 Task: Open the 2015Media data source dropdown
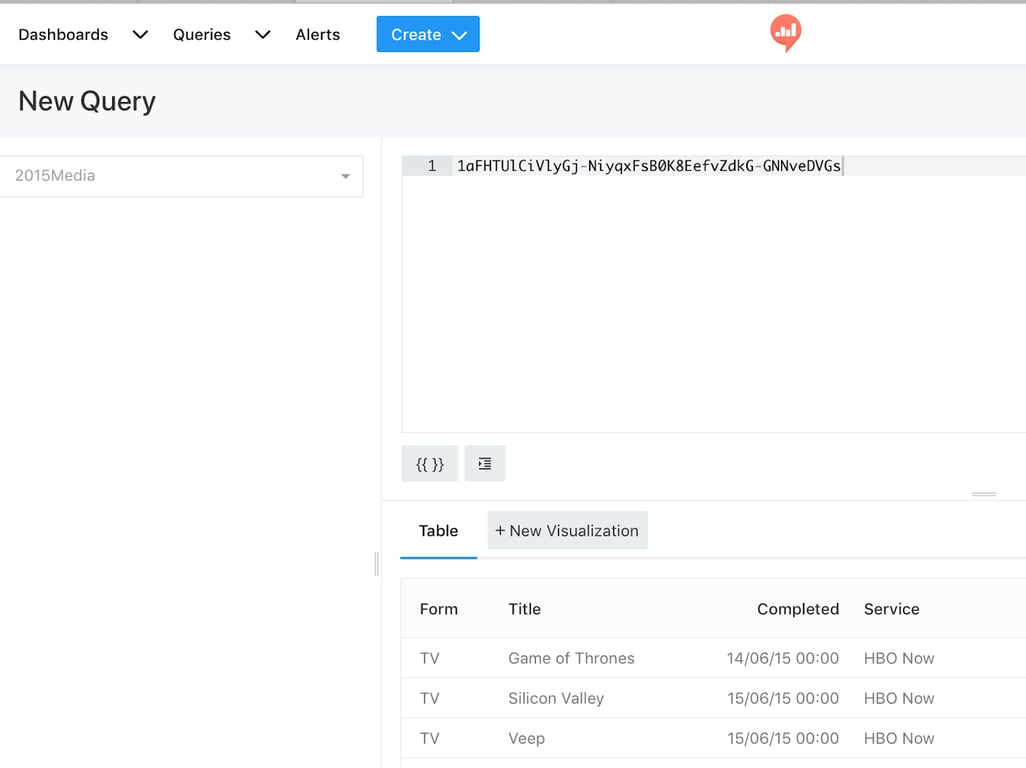(x=181, y=176)
